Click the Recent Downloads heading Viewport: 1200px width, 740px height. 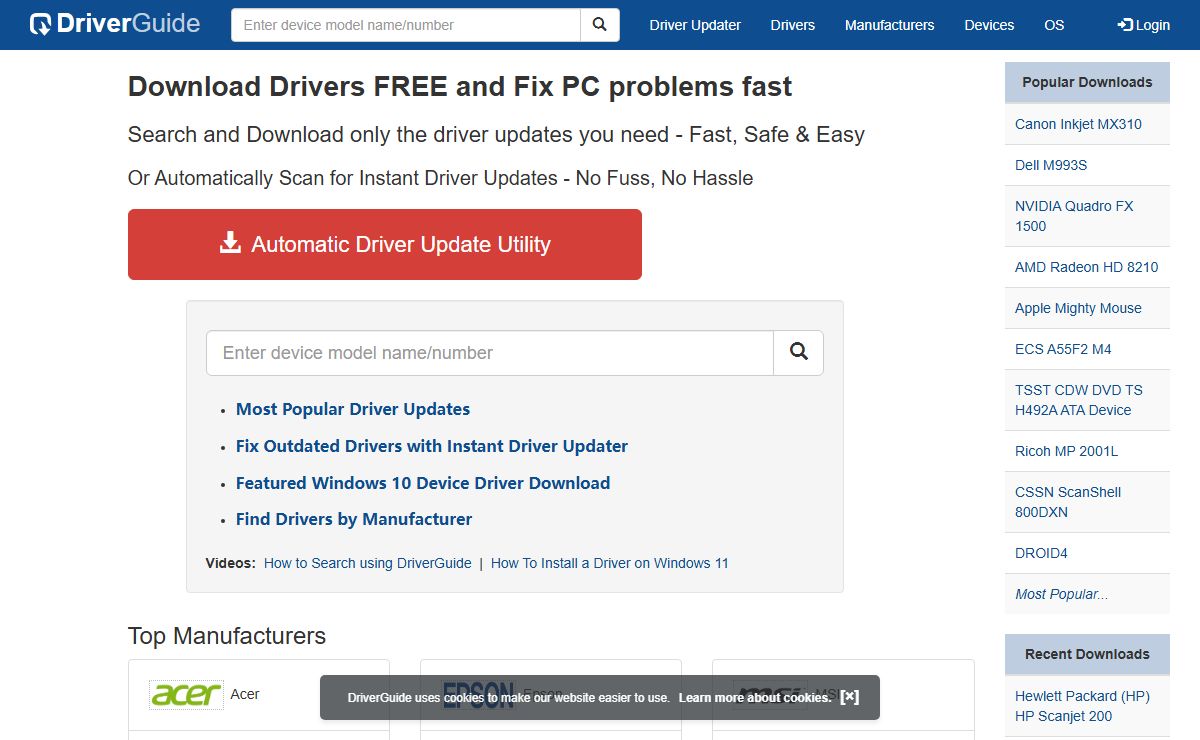1087,654
